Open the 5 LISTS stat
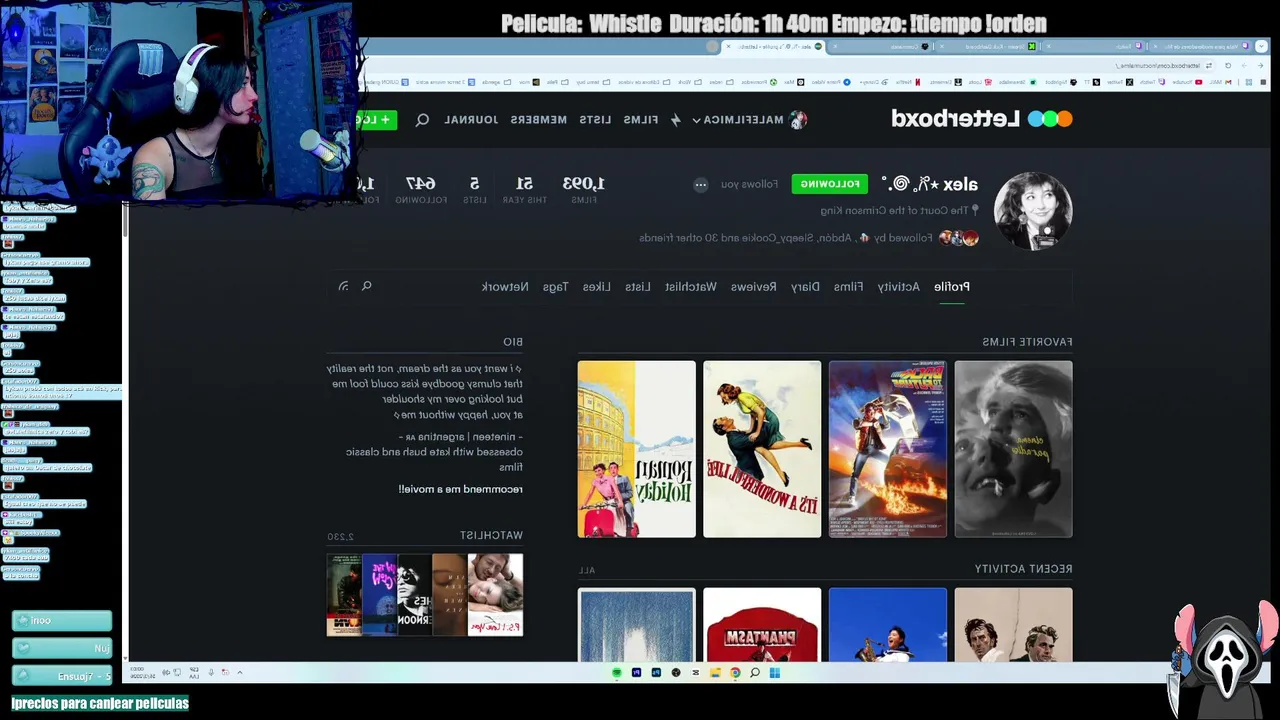Viewport: 1280px width, 720px height. click(x=475, y=189)
